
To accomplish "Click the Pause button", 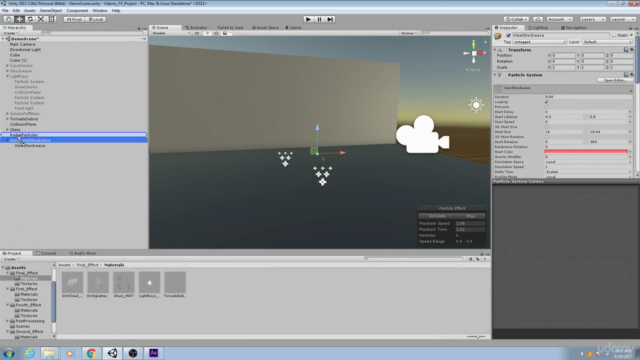I will 320,19.
